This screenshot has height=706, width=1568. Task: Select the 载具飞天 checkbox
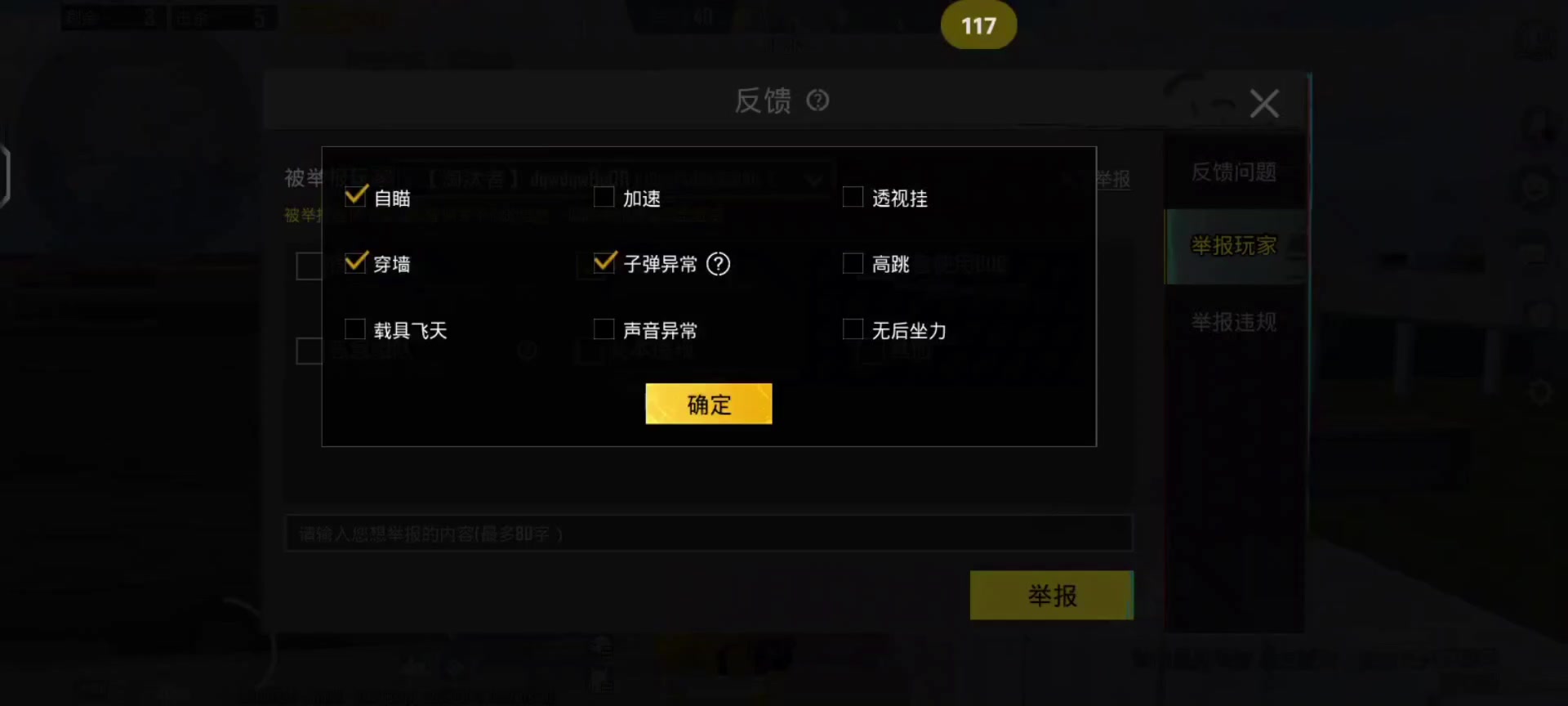point(355,328)
